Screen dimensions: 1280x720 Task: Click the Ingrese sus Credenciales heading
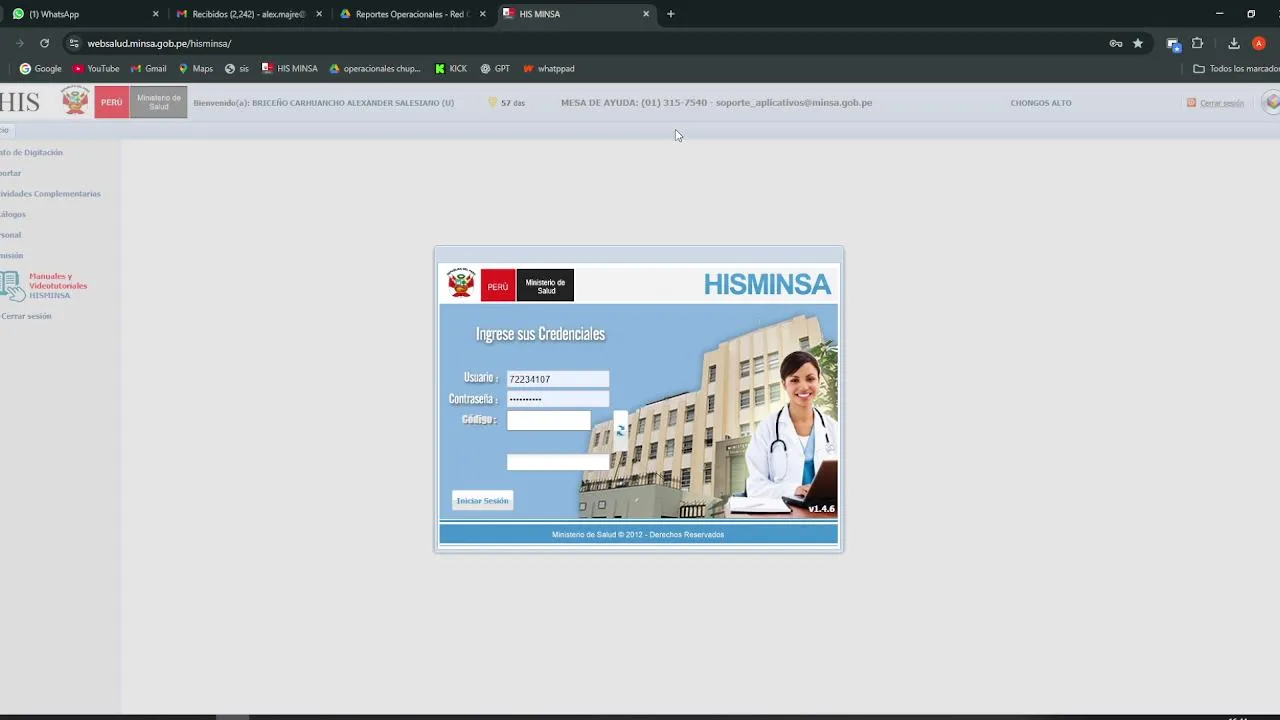[x=540, y=334]
